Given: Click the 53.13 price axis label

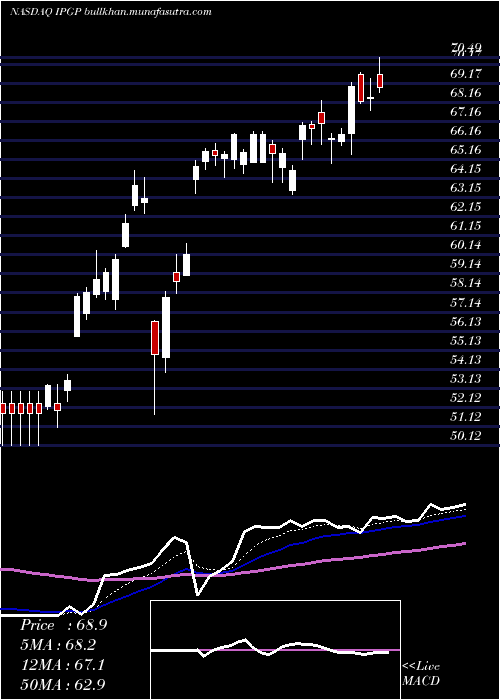Looking at the screenshot, I should 466,379.
